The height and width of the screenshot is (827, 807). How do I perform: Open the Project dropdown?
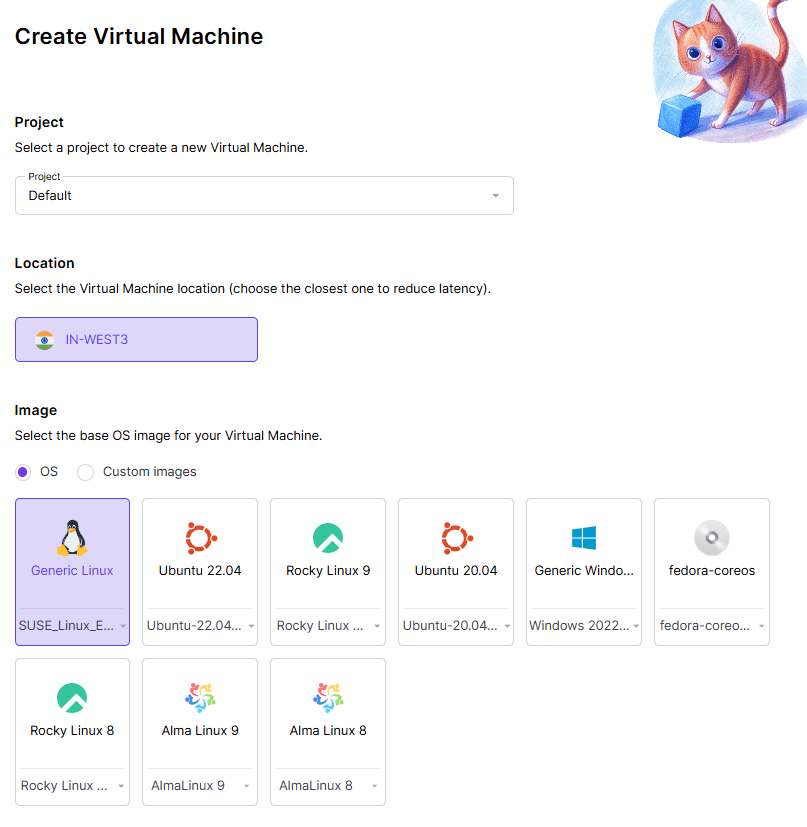(264, 196)
